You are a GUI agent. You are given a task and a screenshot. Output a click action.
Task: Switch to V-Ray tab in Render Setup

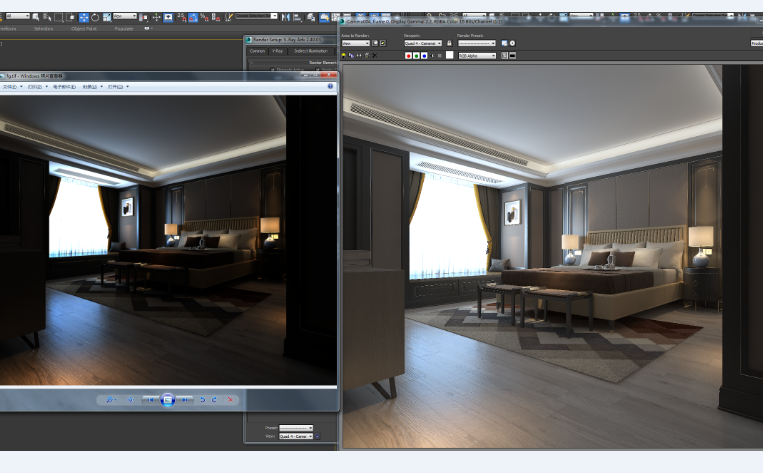pos(277,51)
